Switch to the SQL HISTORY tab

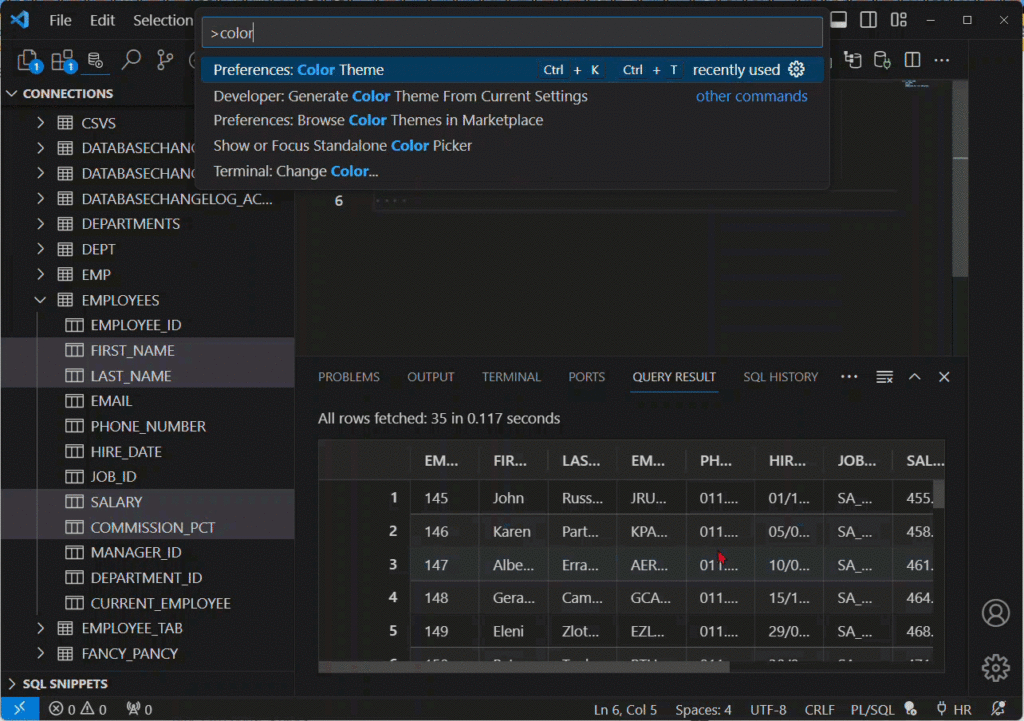(780, 377)
